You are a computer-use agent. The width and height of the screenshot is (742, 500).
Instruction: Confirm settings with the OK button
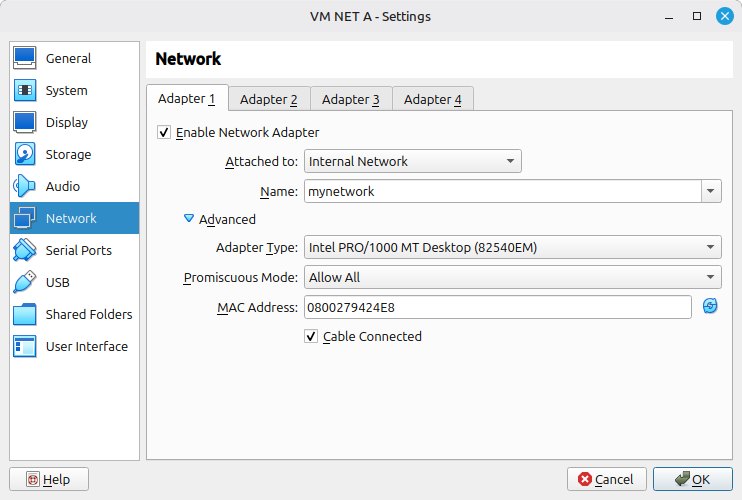tap(693, 479)
